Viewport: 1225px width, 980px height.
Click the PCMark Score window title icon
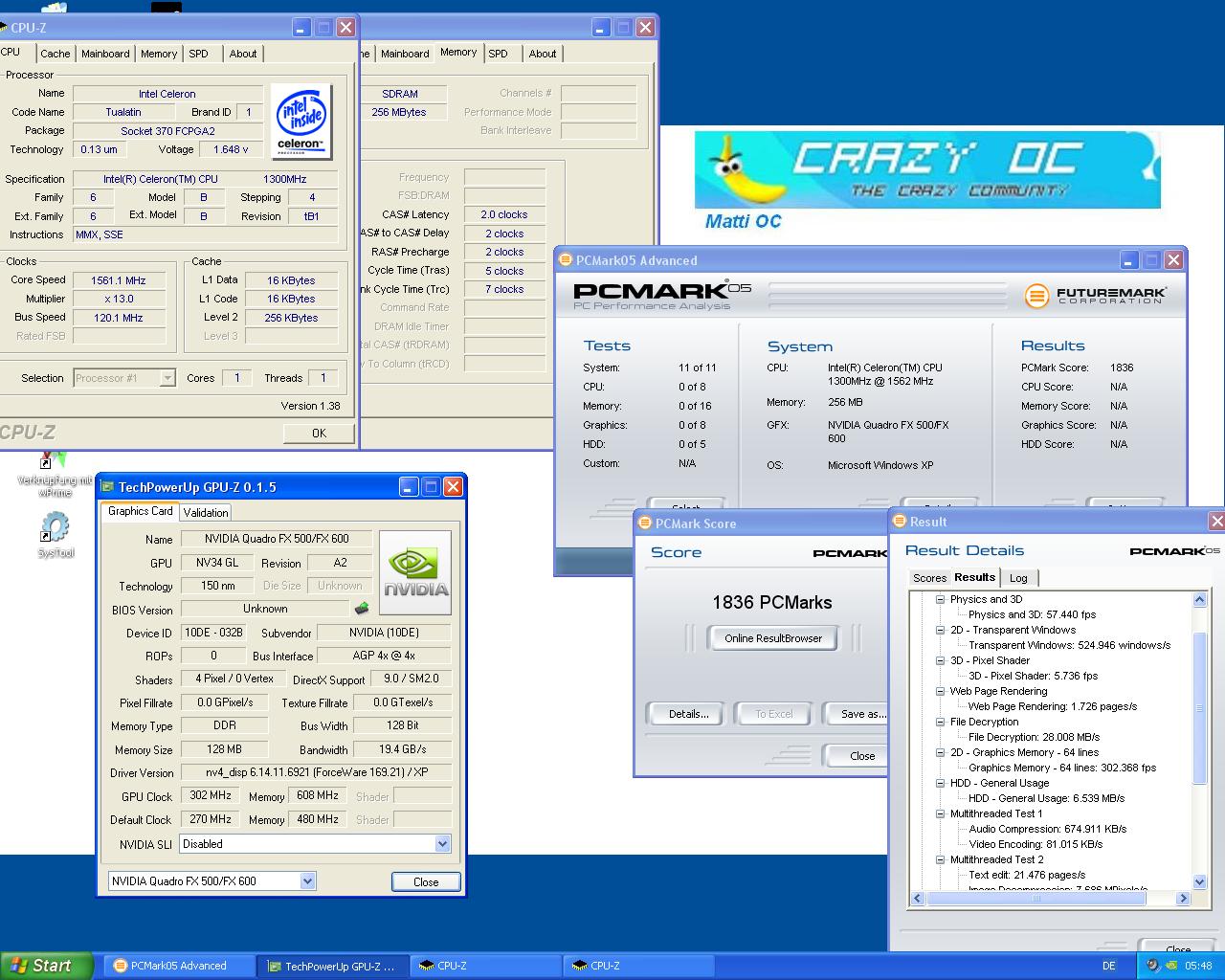coord(644,523)
